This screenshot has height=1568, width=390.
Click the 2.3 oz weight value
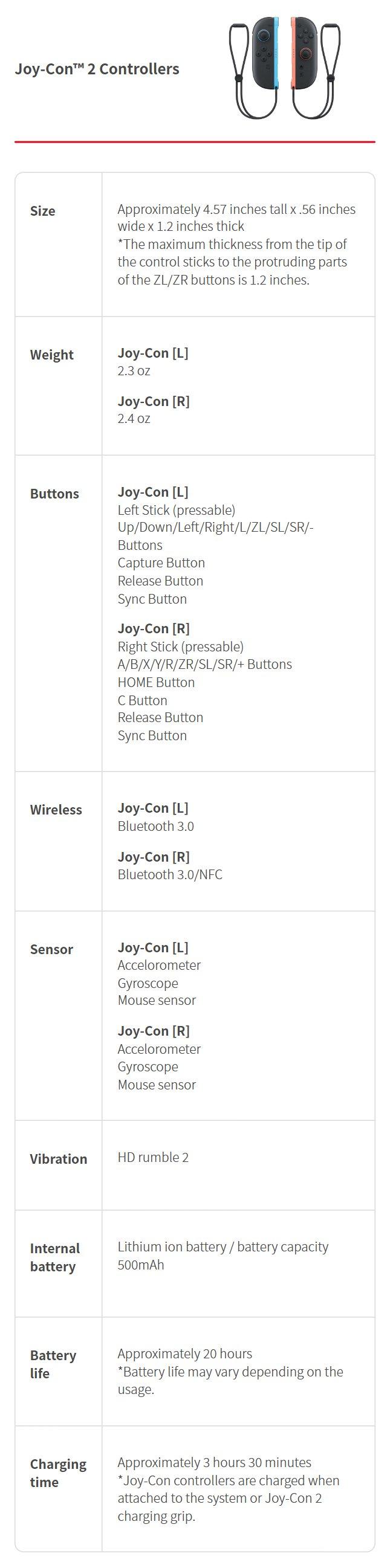(x=134, y=370)
